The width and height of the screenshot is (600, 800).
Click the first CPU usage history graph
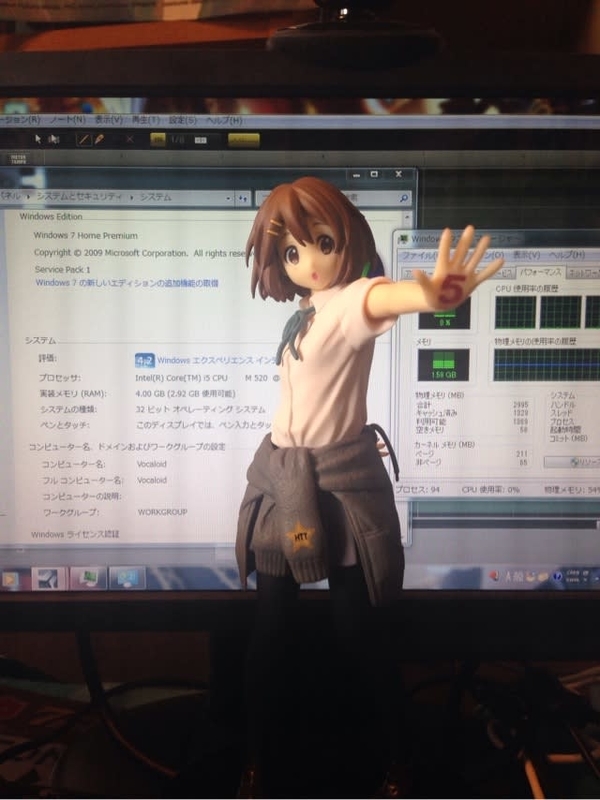pos(515,312)
